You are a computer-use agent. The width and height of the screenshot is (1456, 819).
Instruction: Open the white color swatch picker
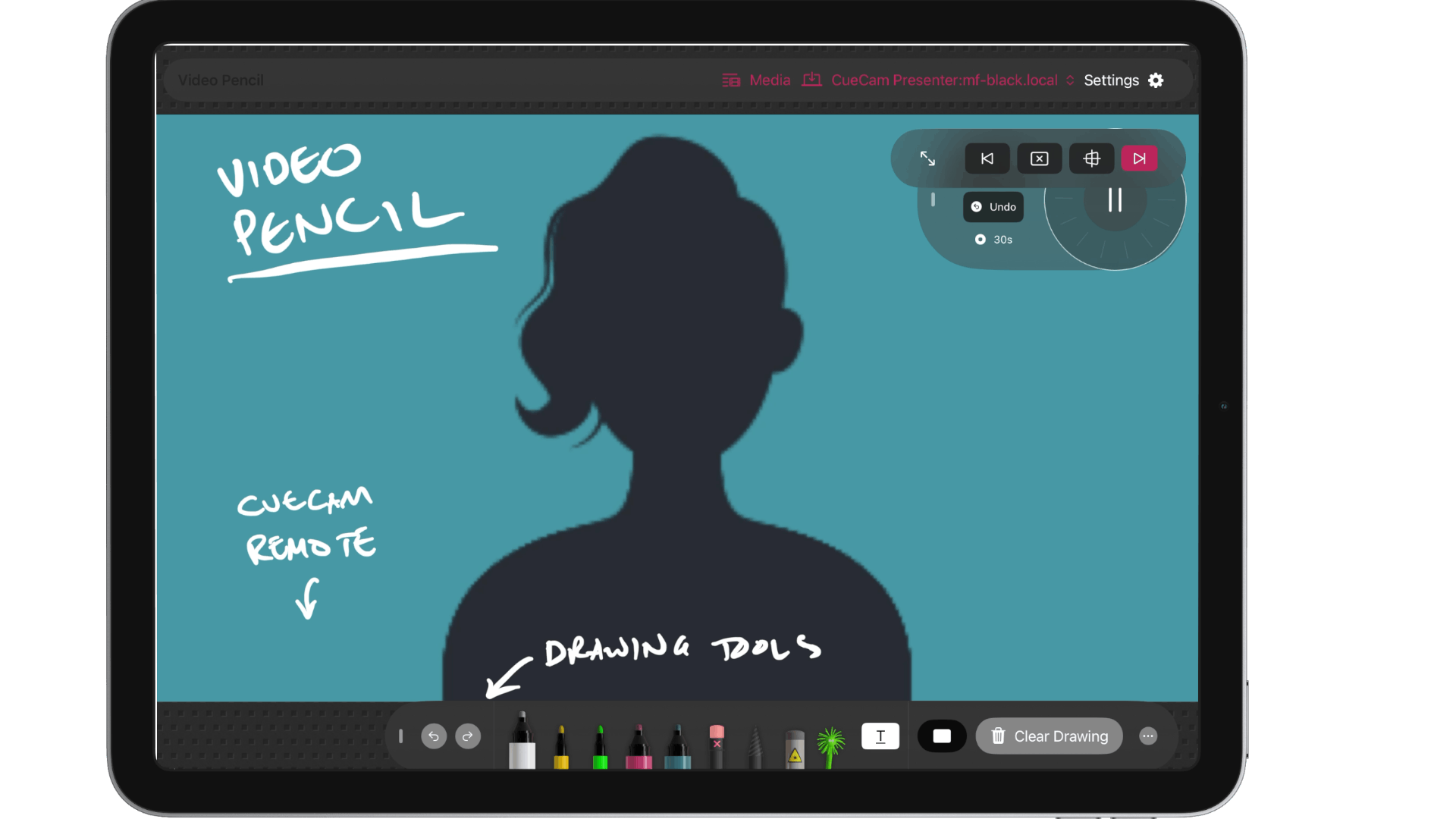941,736
